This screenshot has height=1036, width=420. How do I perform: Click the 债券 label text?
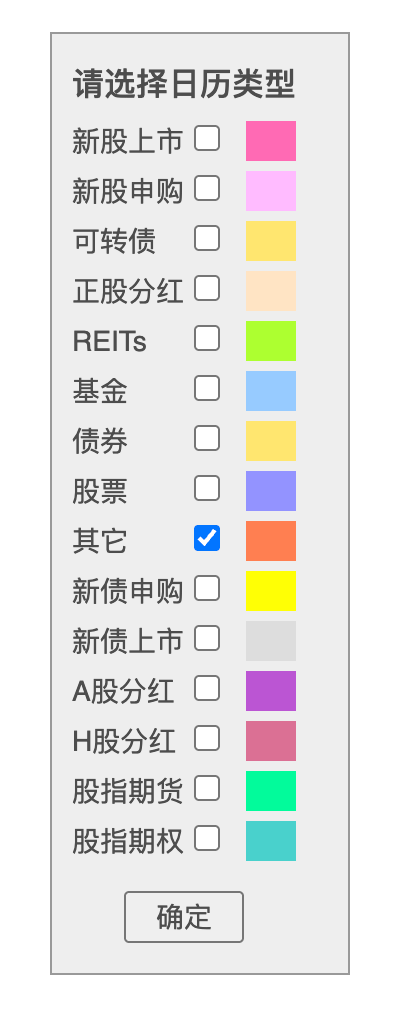100,441
